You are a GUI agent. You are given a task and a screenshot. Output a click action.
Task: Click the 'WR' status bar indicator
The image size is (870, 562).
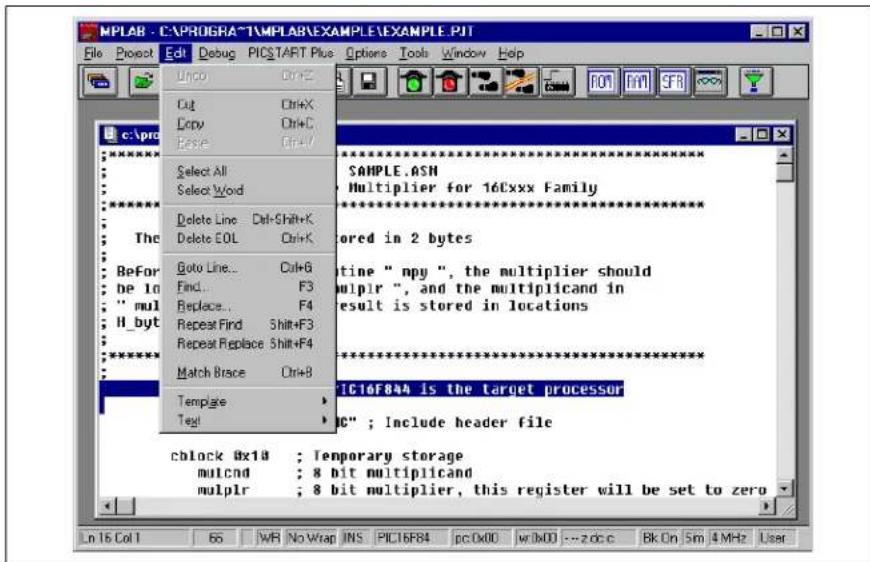[270, 538]
